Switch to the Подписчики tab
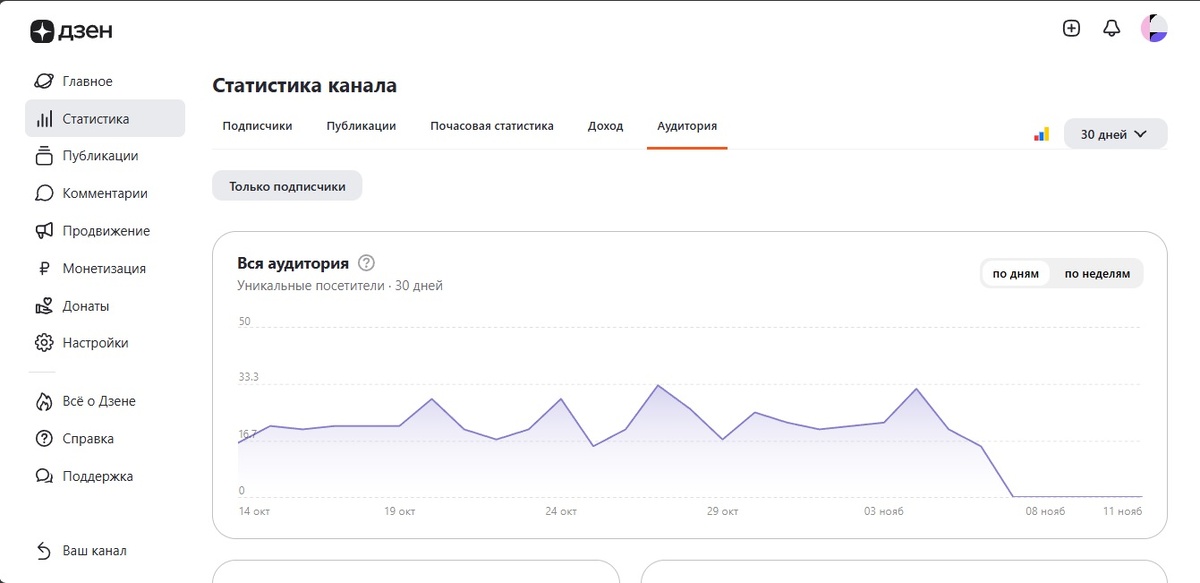This screenshot has width=1200, height=583. tap(257, 126)
